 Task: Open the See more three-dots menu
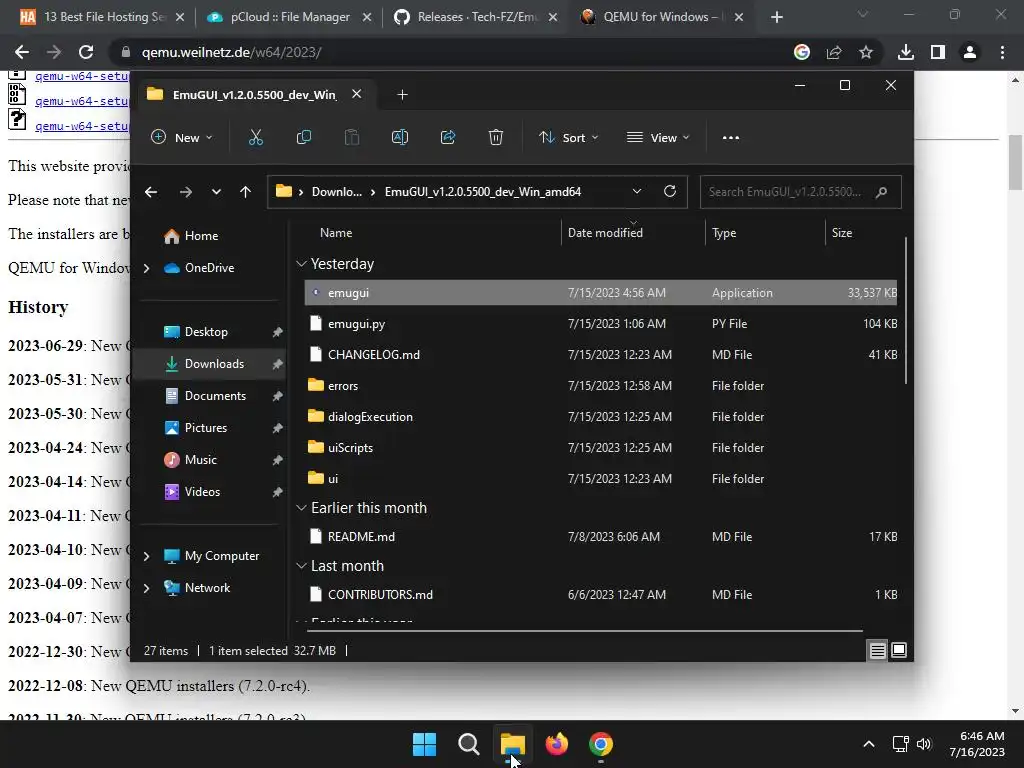731,137
